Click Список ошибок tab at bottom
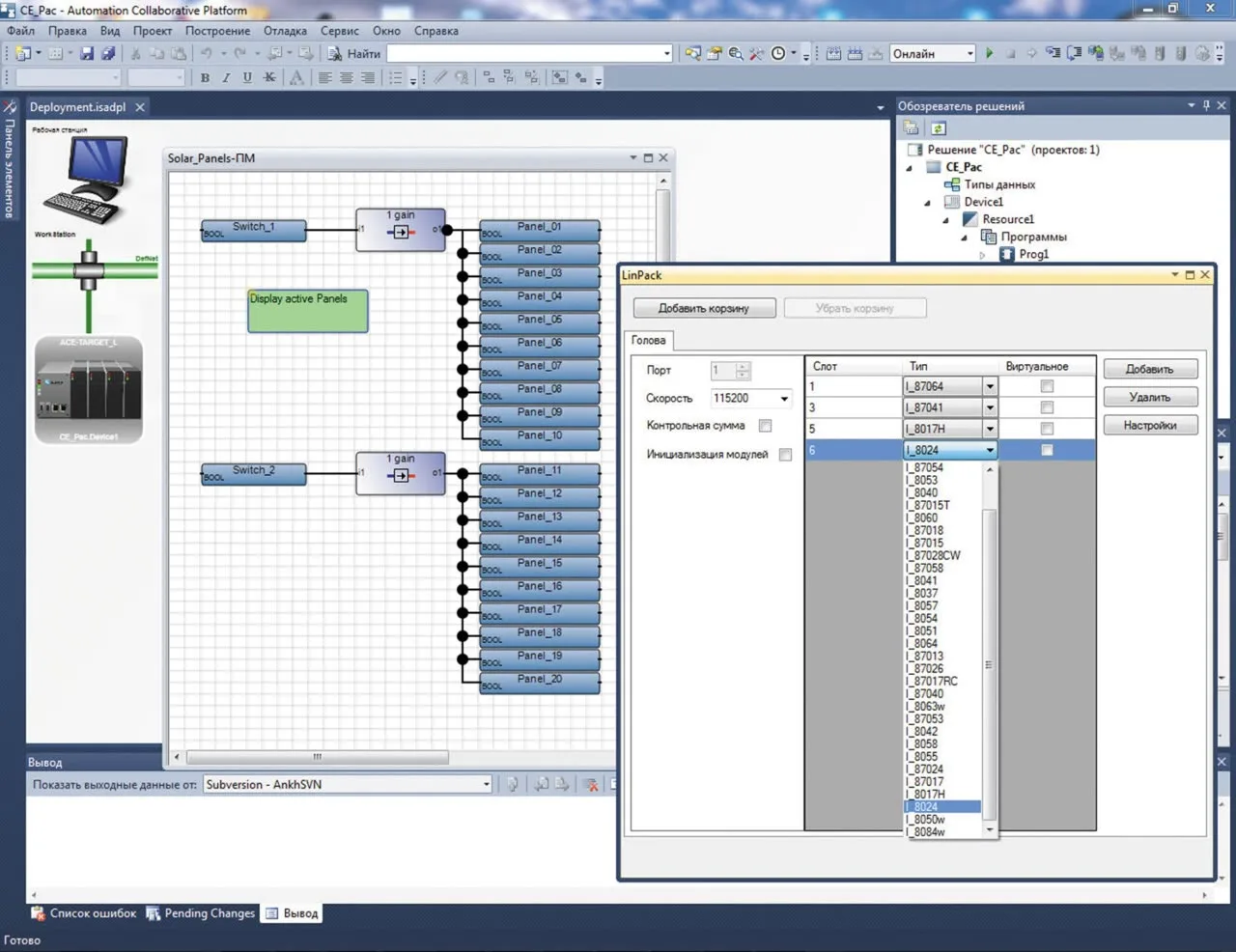The height and width of the screenshot is (952, 1236). tap(84, 912)
